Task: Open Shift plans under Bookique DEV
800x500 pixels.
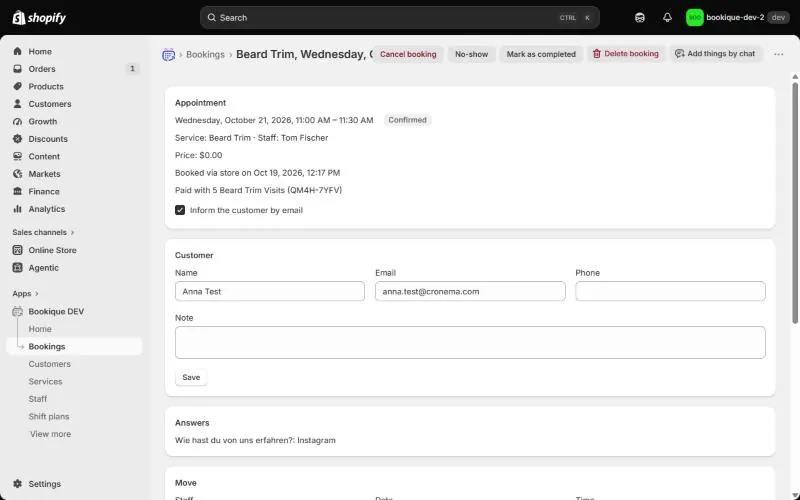Action: 49,417
